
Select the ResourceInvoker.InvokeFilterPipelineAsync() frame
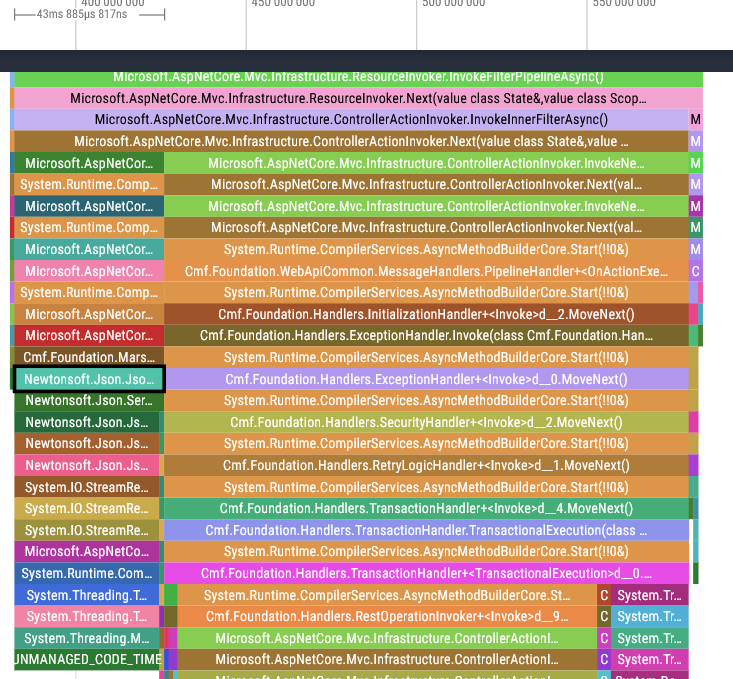(x=358, y=78)
